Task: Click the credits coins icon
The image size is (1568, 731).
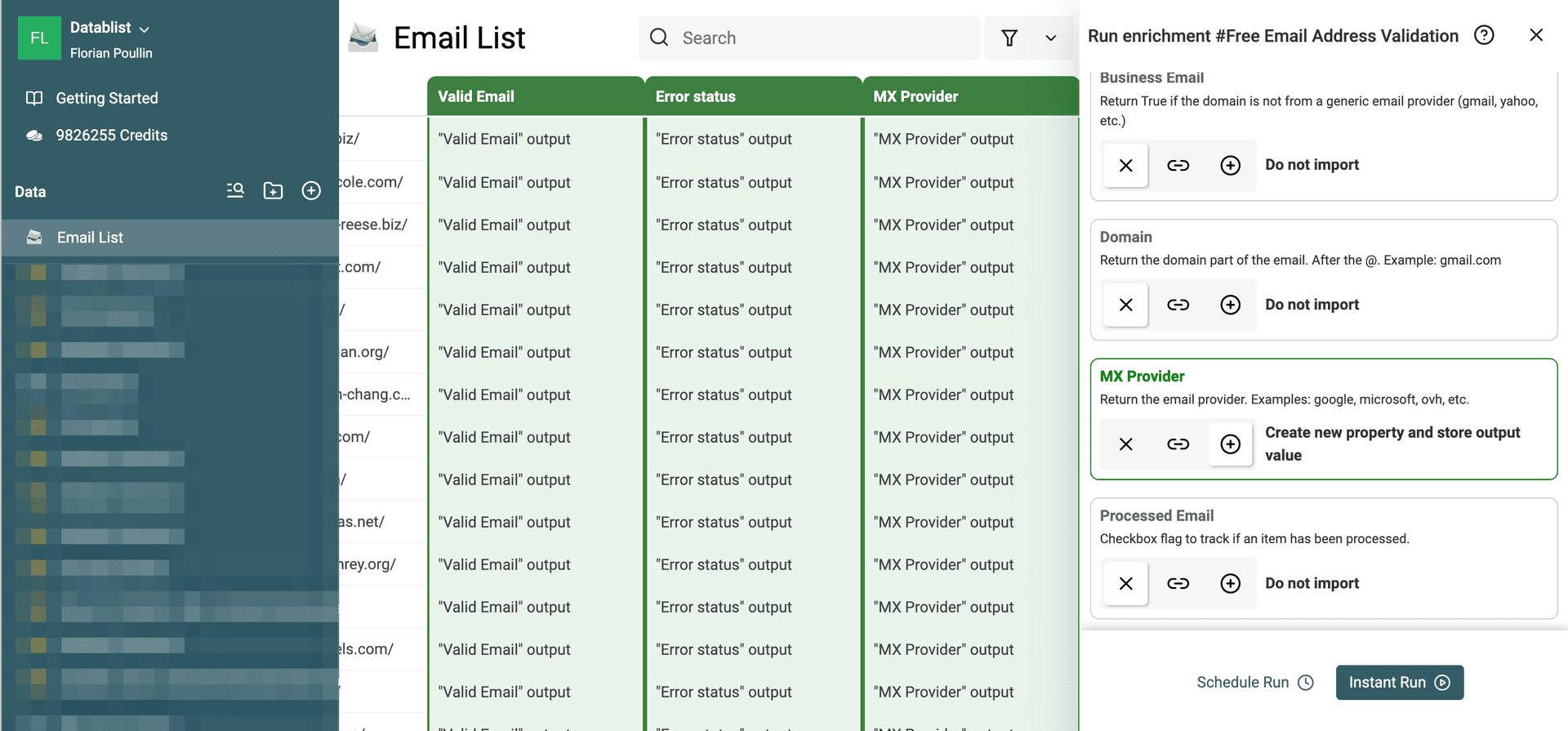Action: click(34, 136)
